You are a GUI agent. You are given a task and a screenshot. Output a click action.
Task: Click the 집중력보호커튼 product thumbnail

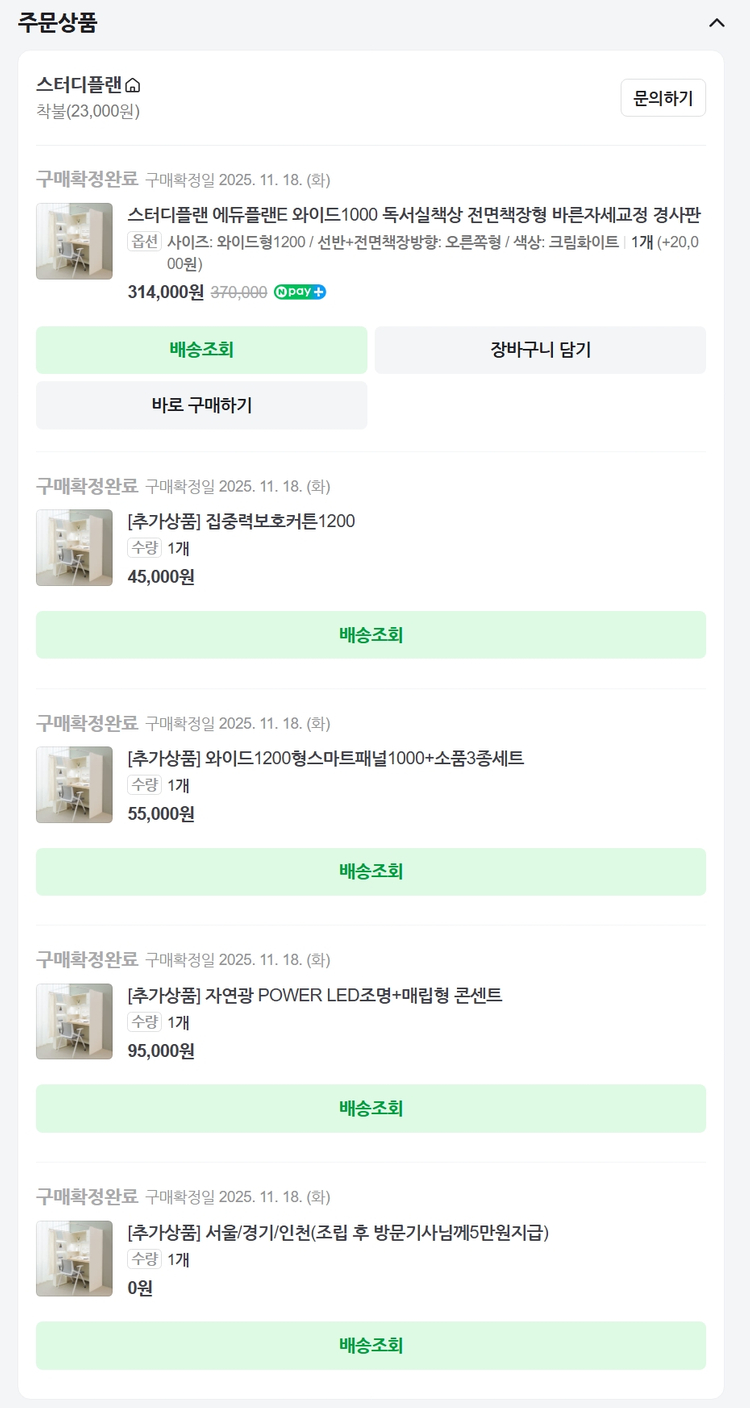point(74,548)
